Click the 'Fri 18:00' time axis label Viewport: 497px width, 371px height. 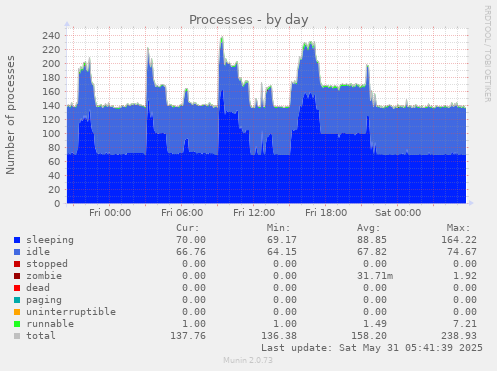pos(326,213)
